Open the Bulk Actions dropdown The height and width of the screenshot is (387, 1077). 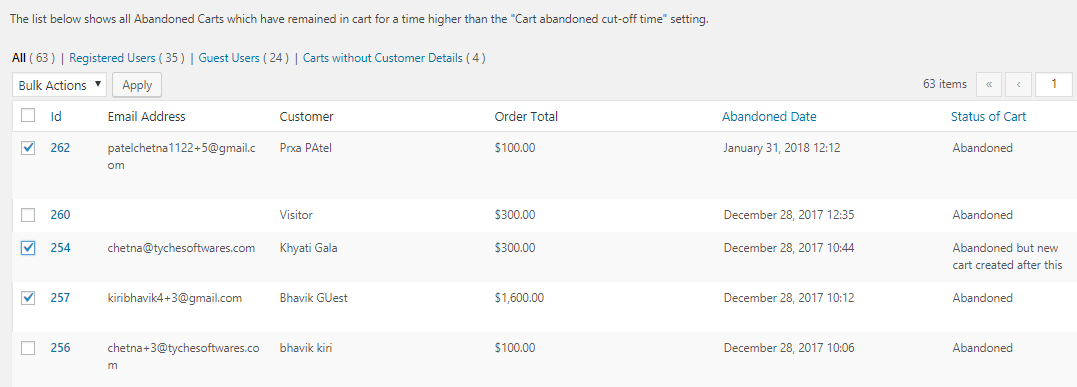pos(60,85)
